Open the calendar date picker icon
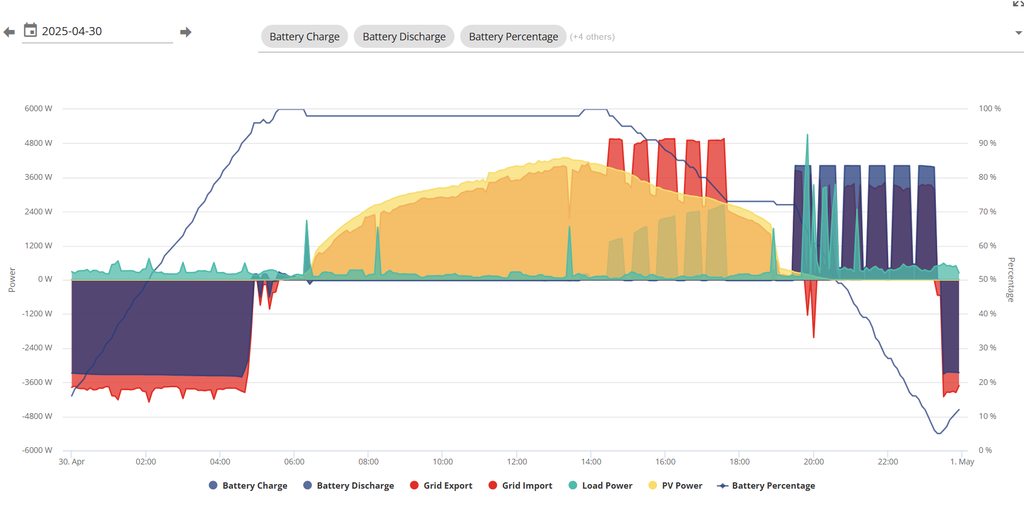The width and height of the screenshot is (1024, 510). coord(30,31)
